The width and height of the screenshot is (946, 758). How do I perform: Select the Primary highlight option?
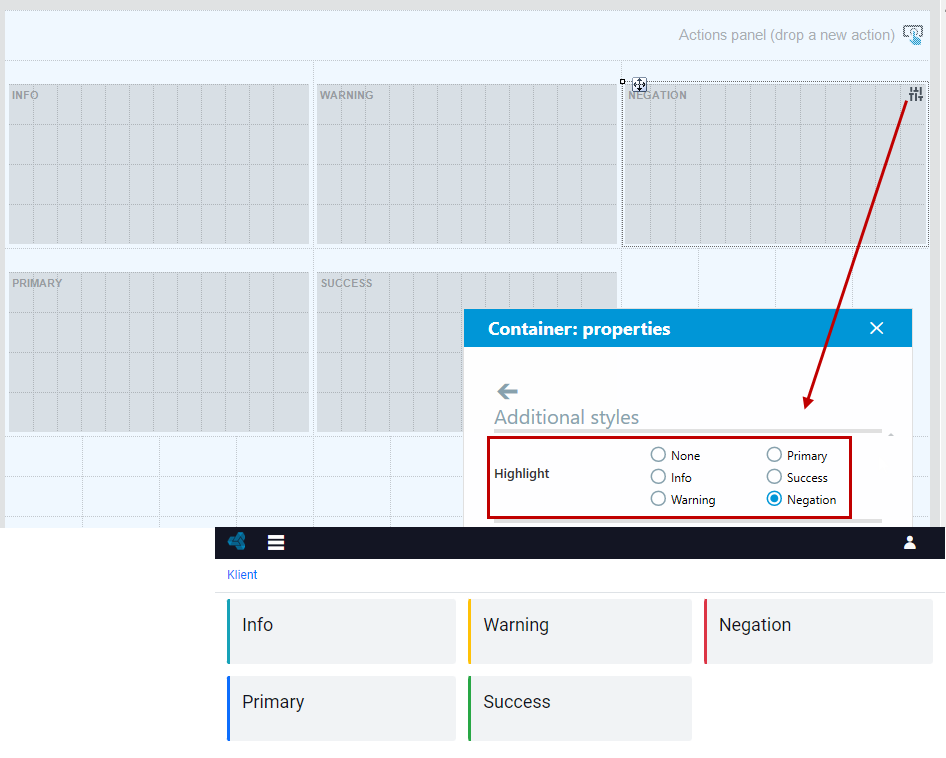pos(774,454)
